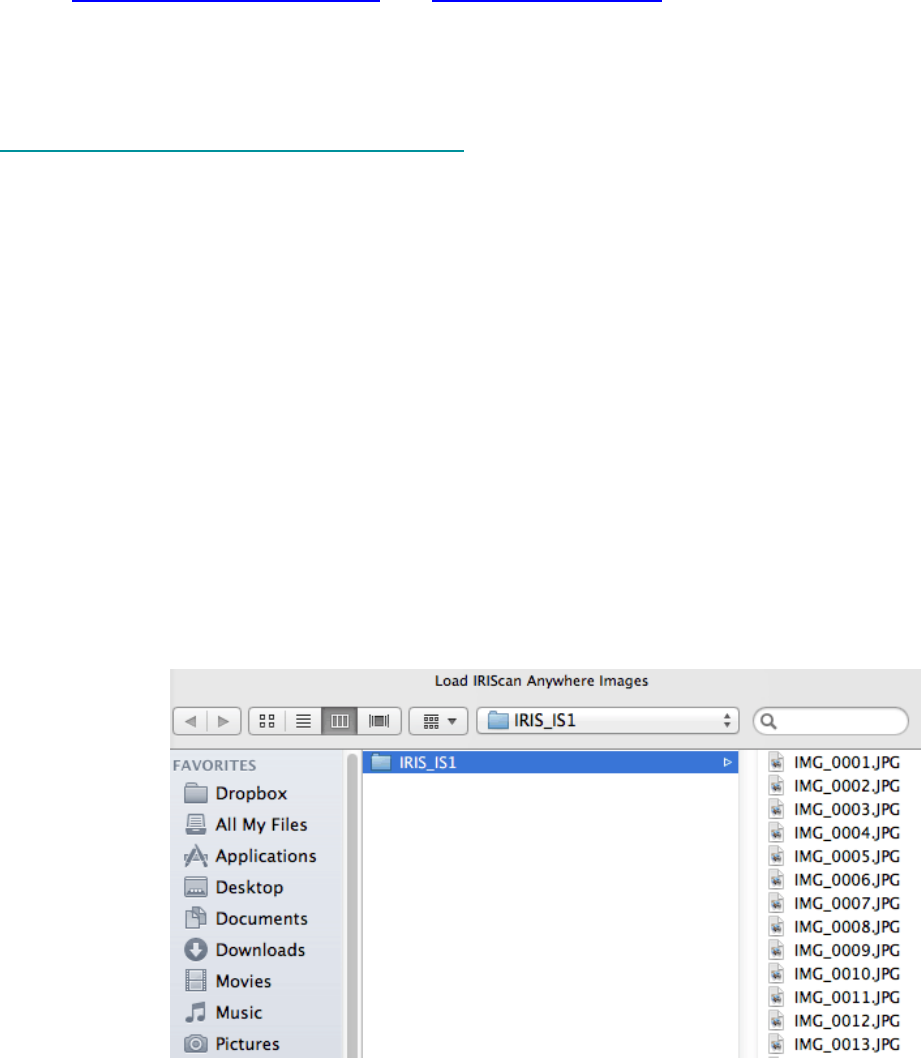Image resolution: width=921 pixels, height=1058 pixels.
Task: Select file IMG_0001.JPG
Action: 835,762
